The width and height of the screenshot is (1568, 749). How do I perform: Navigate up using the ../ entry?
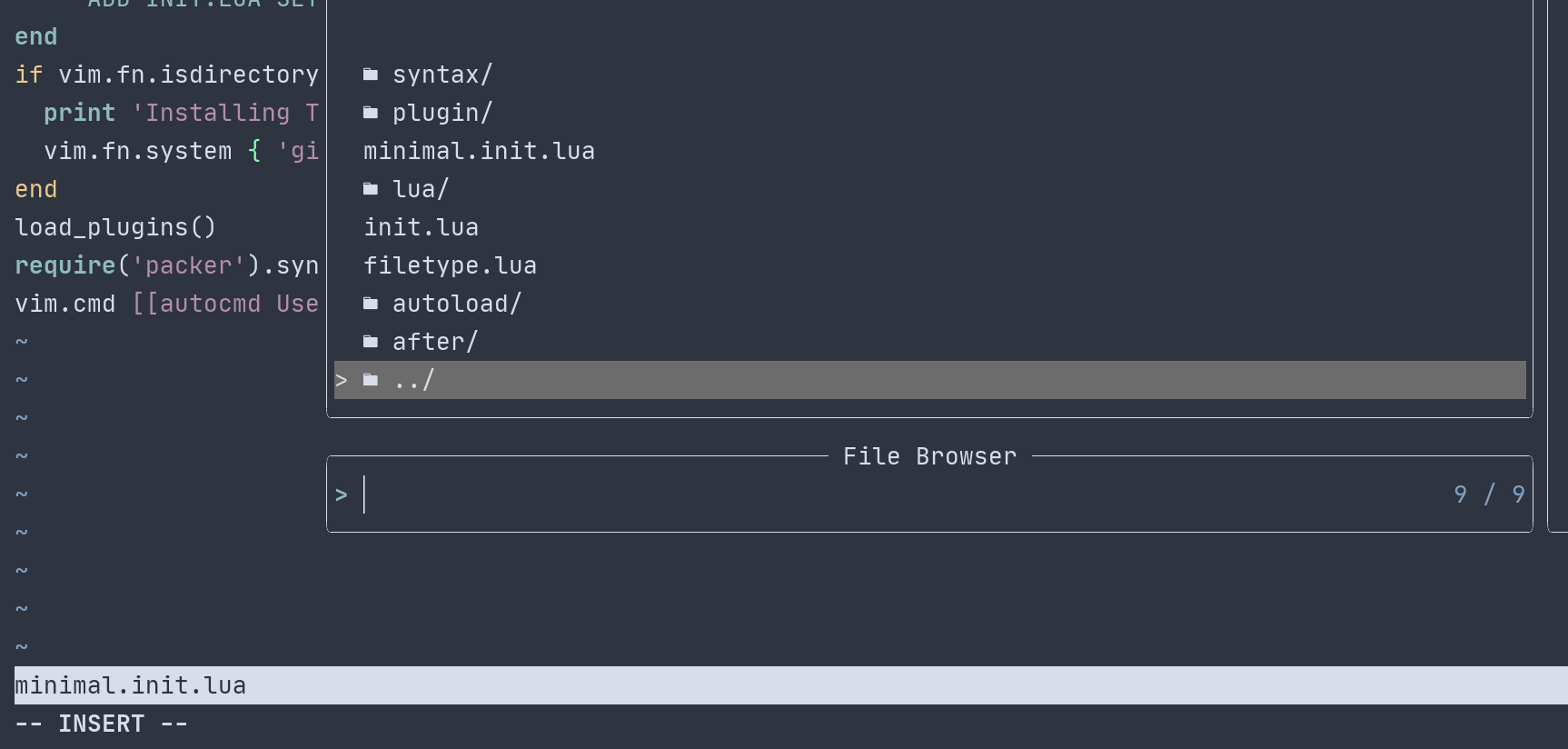tap(413, 380)
